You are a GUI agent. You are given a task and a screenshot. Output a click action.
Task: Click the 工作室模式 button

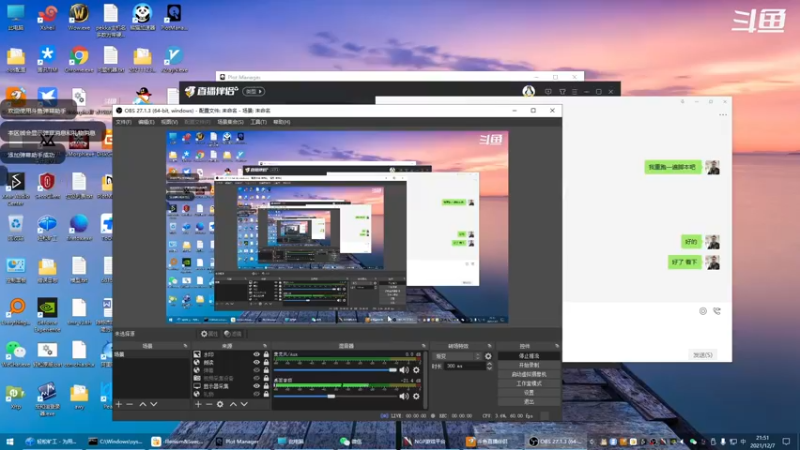click(x=529, y=383)
